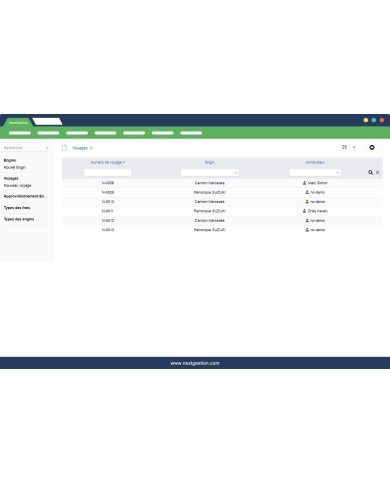
Task: Click voyage number N-0008
Action: (x=108, y=183)
